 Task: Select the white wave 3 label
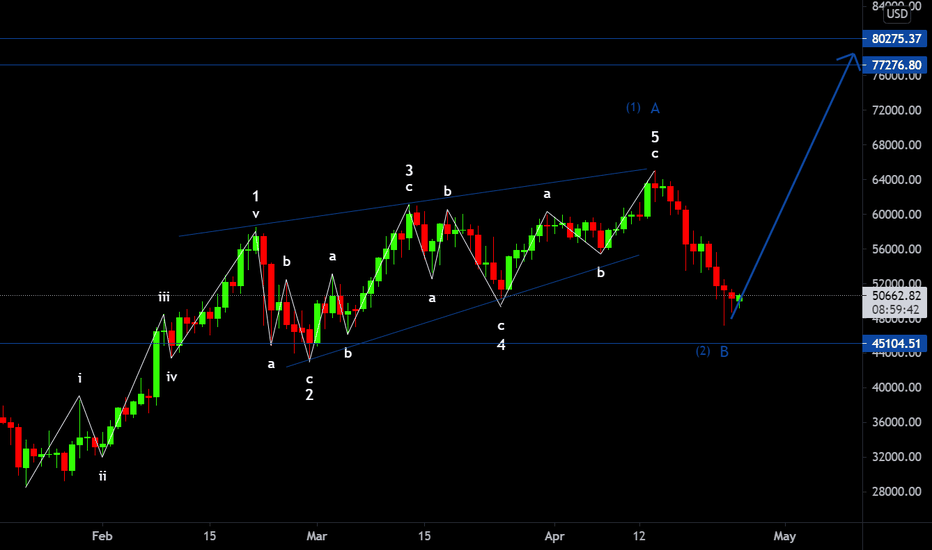coord(409,171)
